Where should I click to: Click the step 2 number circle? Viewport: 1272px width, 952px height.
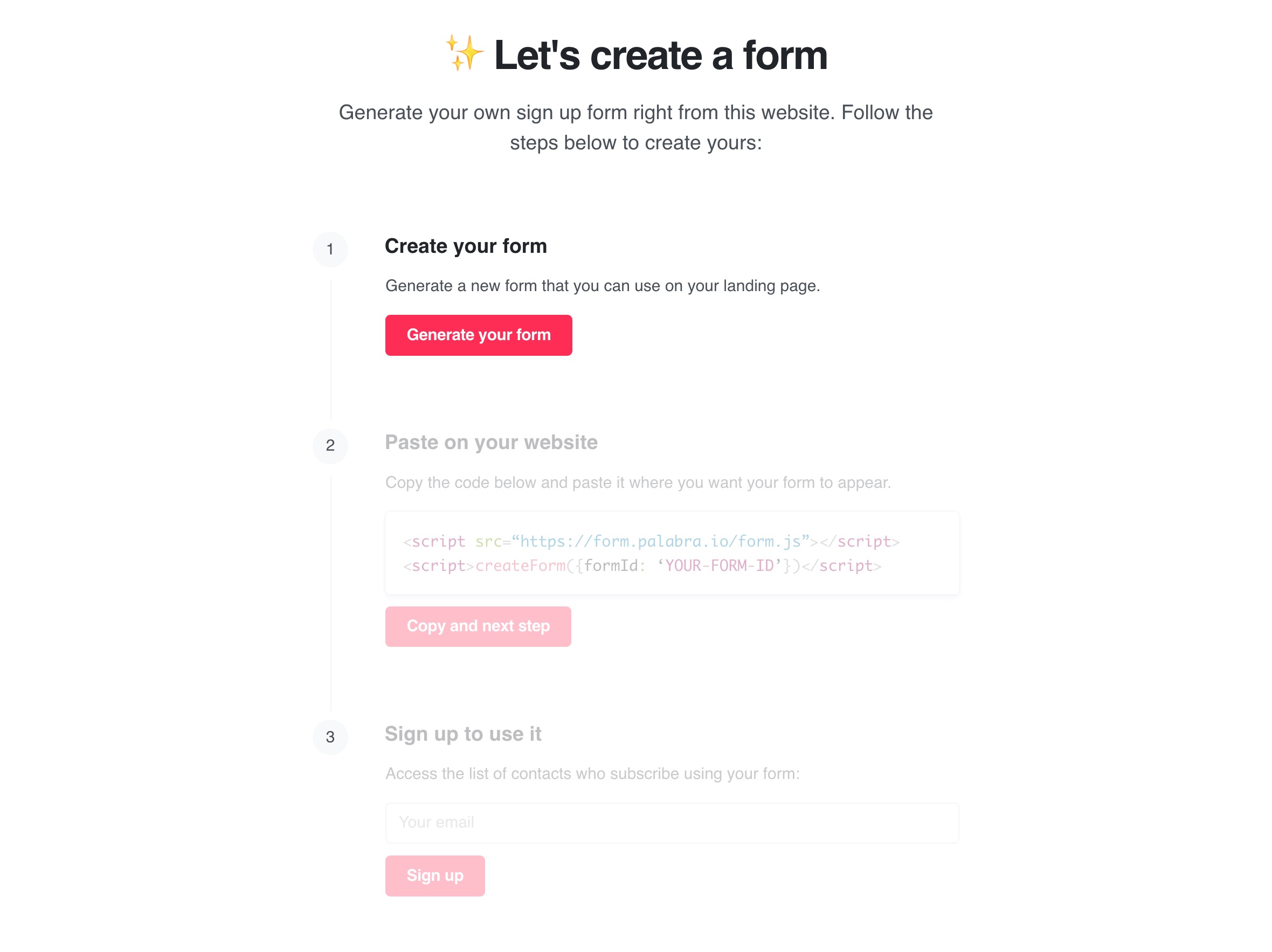pyautogui.click(x=330, y=445)
